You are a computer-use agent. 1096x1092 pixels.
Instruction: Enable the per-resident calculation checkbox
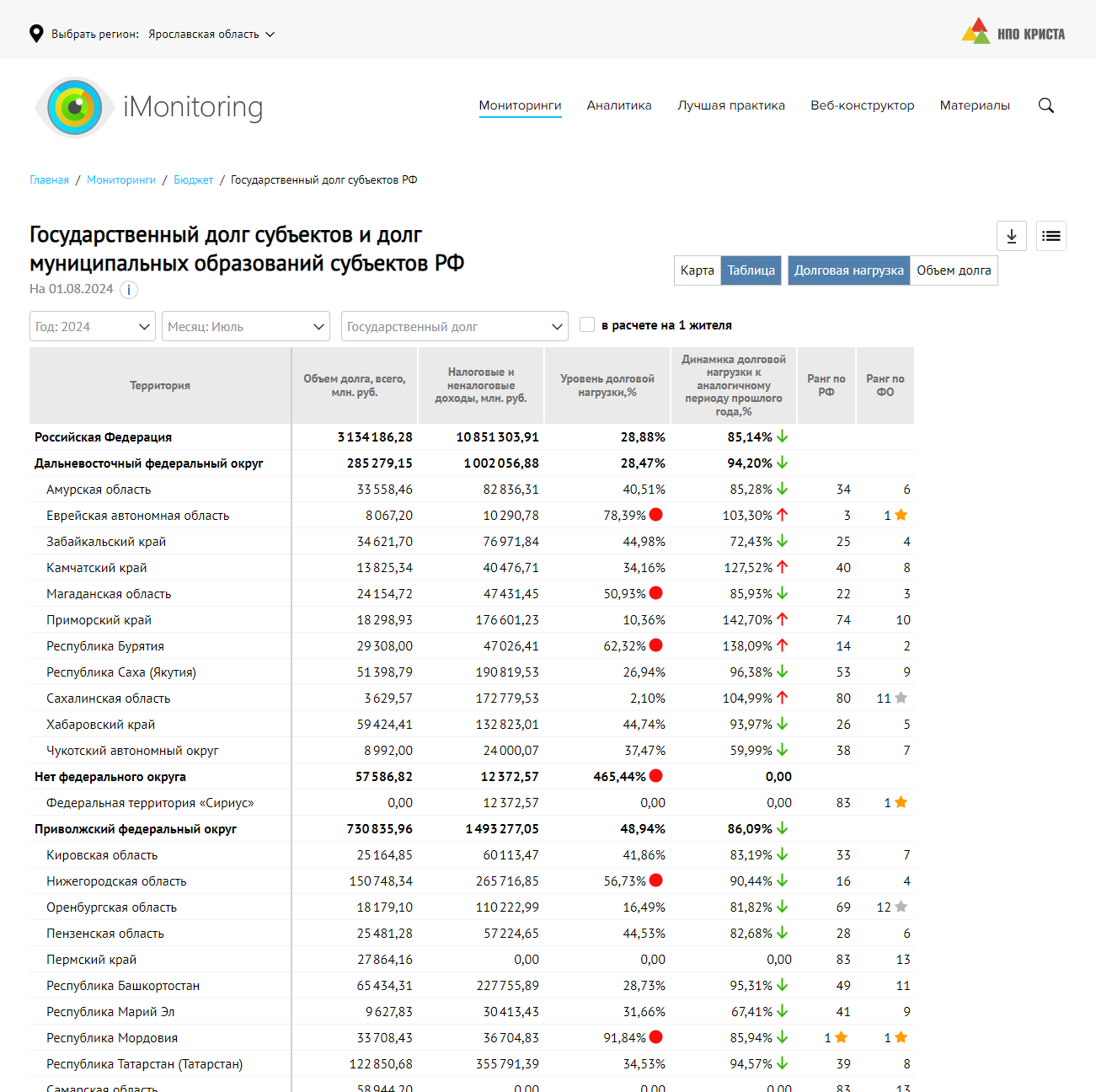(x=587, y=324)
